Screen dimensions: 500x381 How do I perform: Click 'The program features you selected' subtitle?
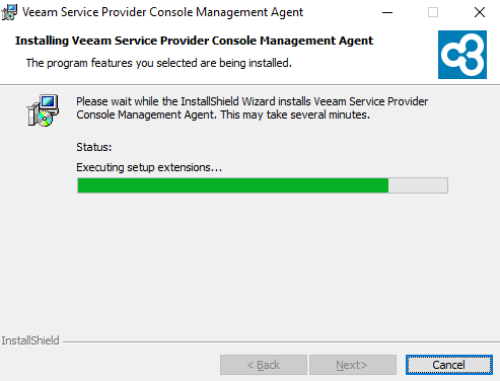pyautogui.click(x=159, y=63)
